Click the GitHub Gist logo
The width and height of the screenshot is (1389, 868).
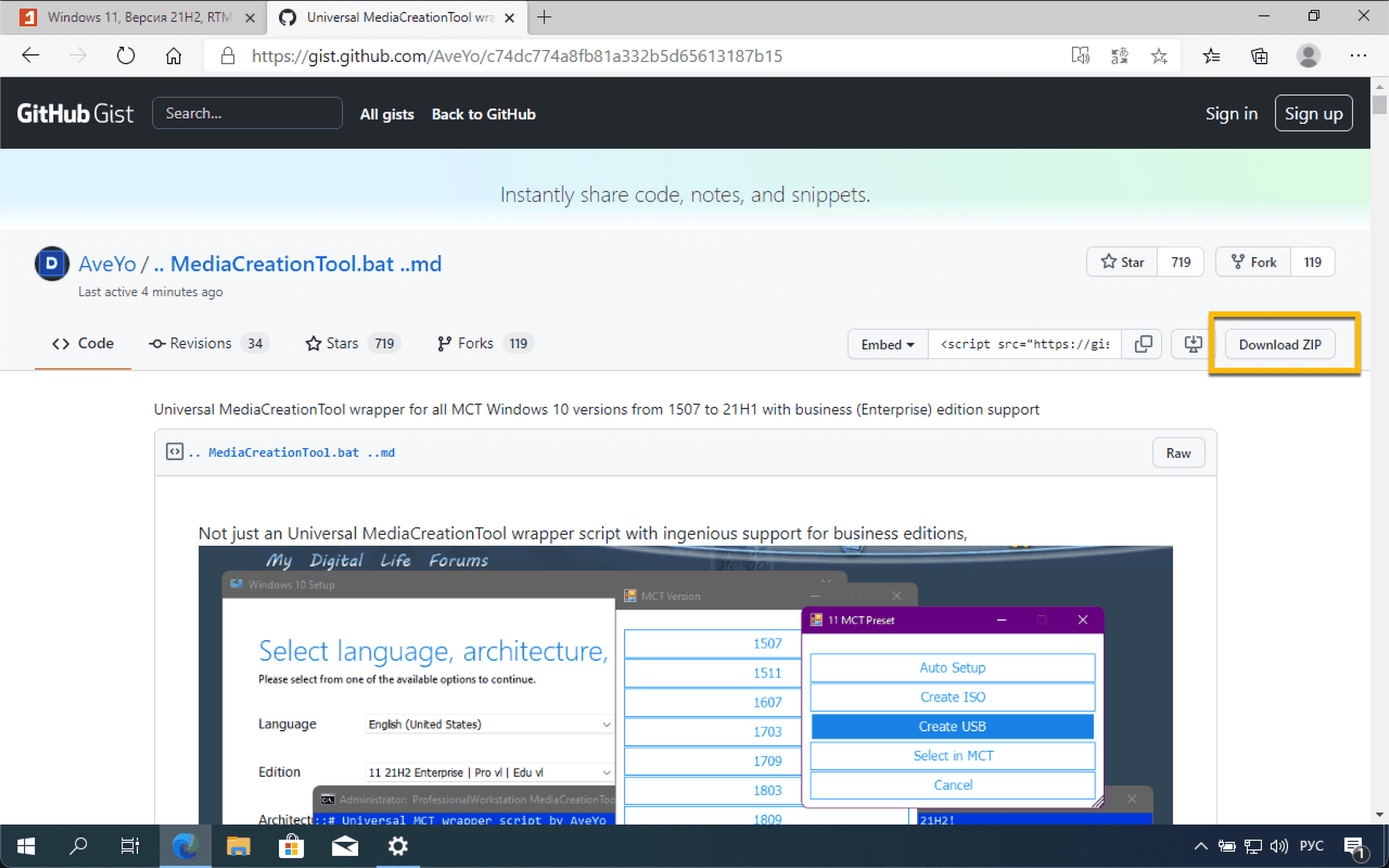pyautogui.click(x=75, y=114)
